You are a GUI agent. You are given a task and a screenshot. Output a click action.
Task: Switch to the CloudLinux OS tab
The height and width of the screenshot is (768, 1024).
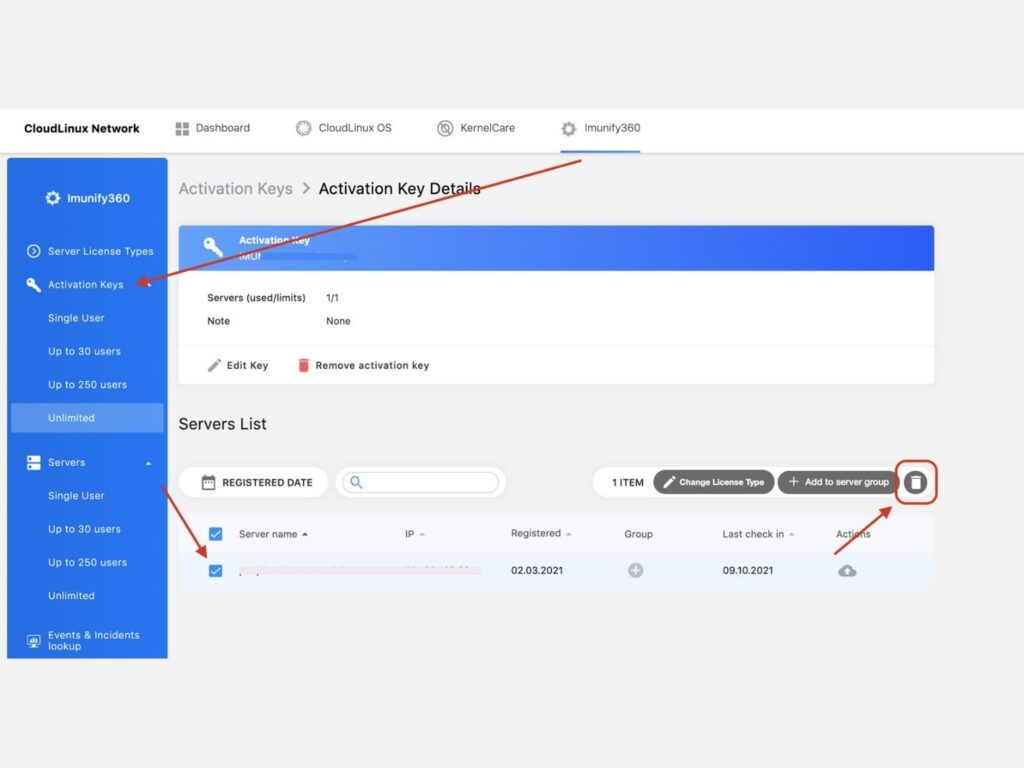pos(344,128)
